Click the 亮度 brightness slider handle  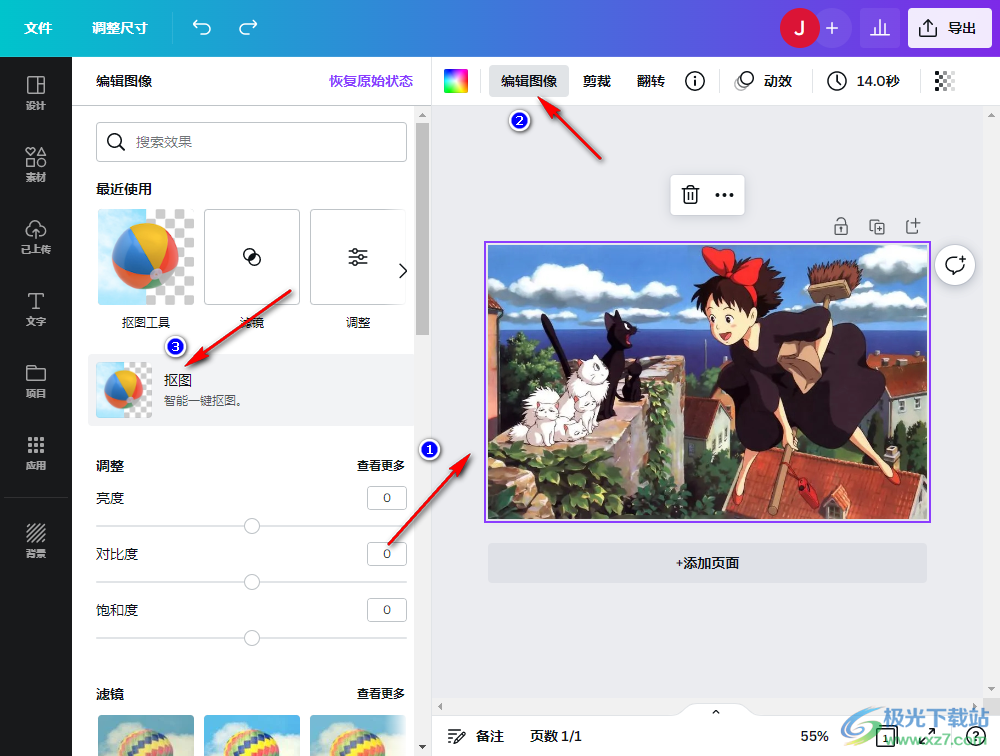[252, 526]
